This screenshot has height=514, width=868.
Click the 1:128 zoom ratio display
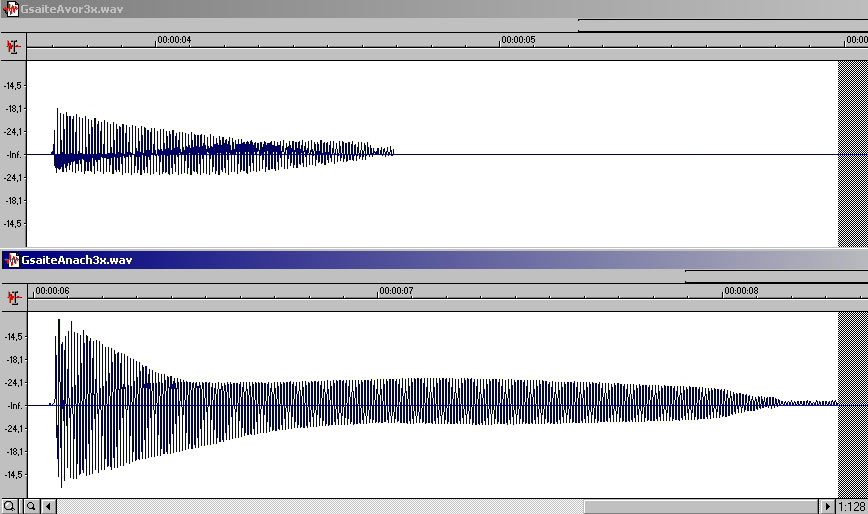[x=851, y=506]
